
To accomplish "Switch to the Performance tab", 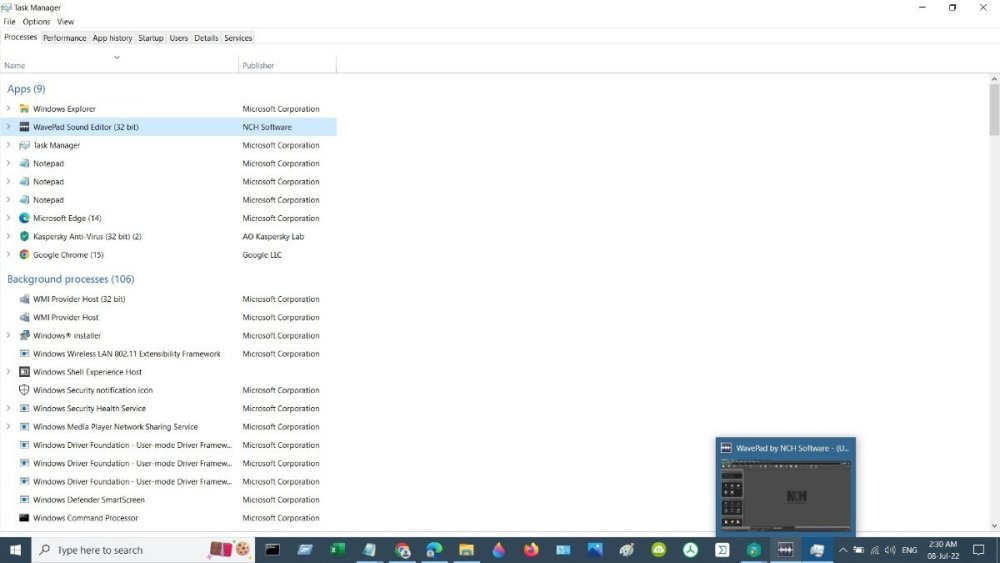I will (64, 38).
